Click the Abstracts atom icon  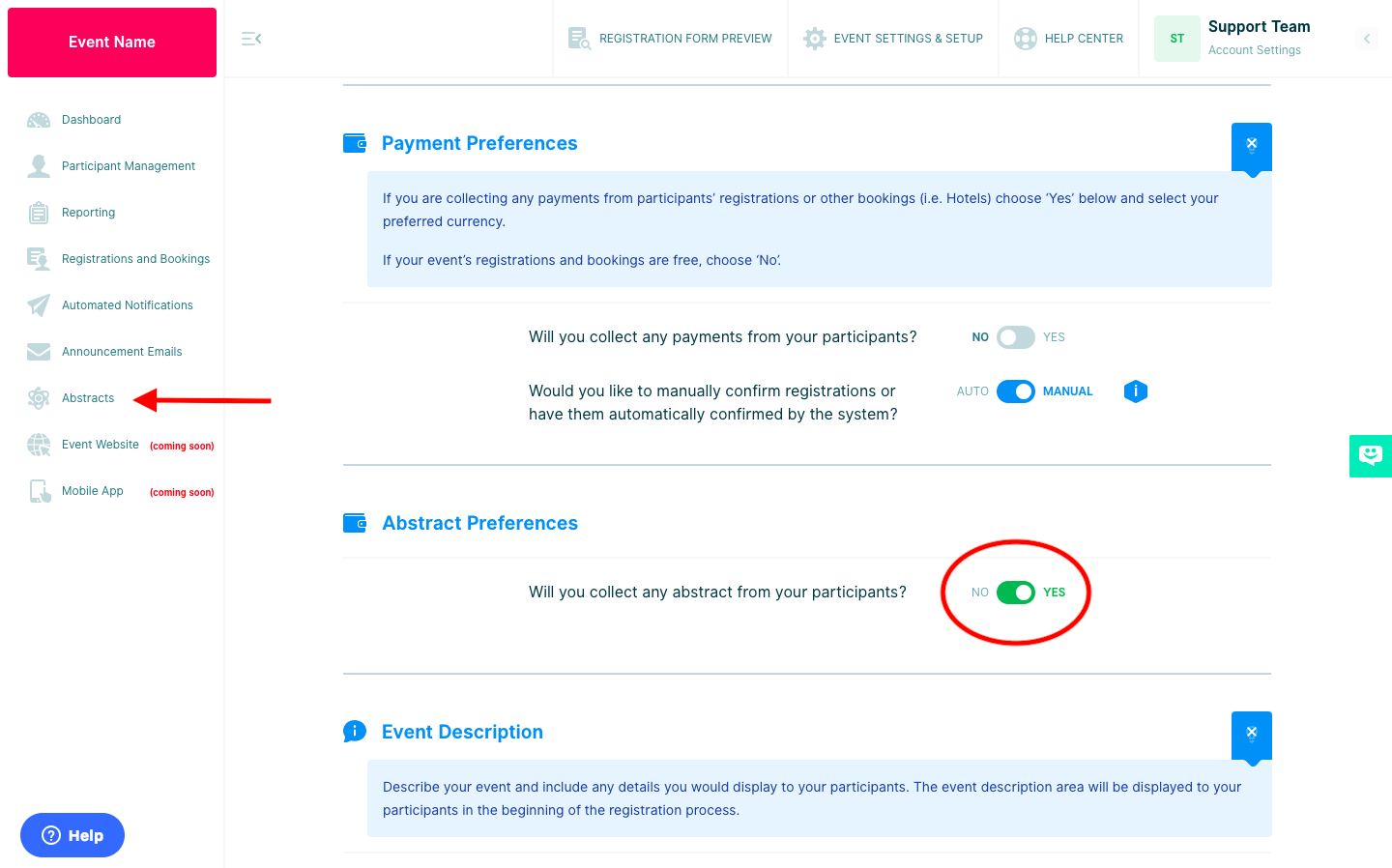click(x=39, y=398)
